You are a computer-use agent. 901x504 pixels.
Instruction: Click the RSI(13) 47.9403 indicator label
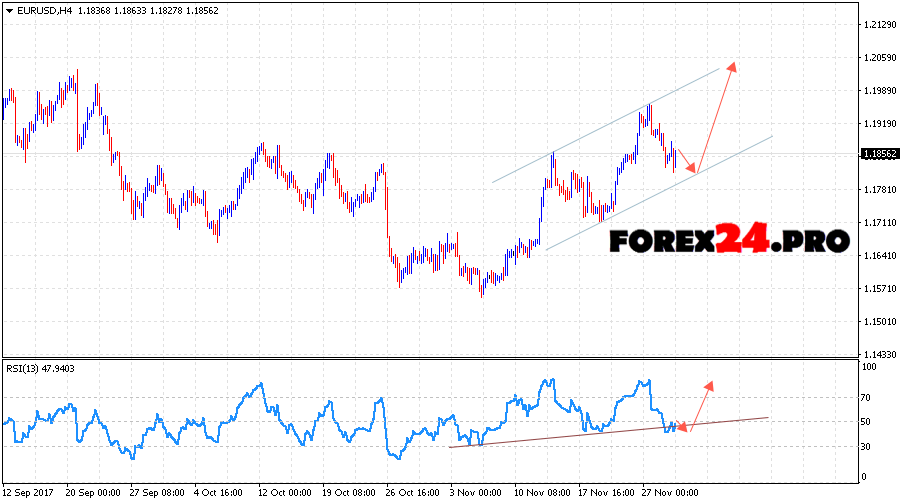point(41,369)
